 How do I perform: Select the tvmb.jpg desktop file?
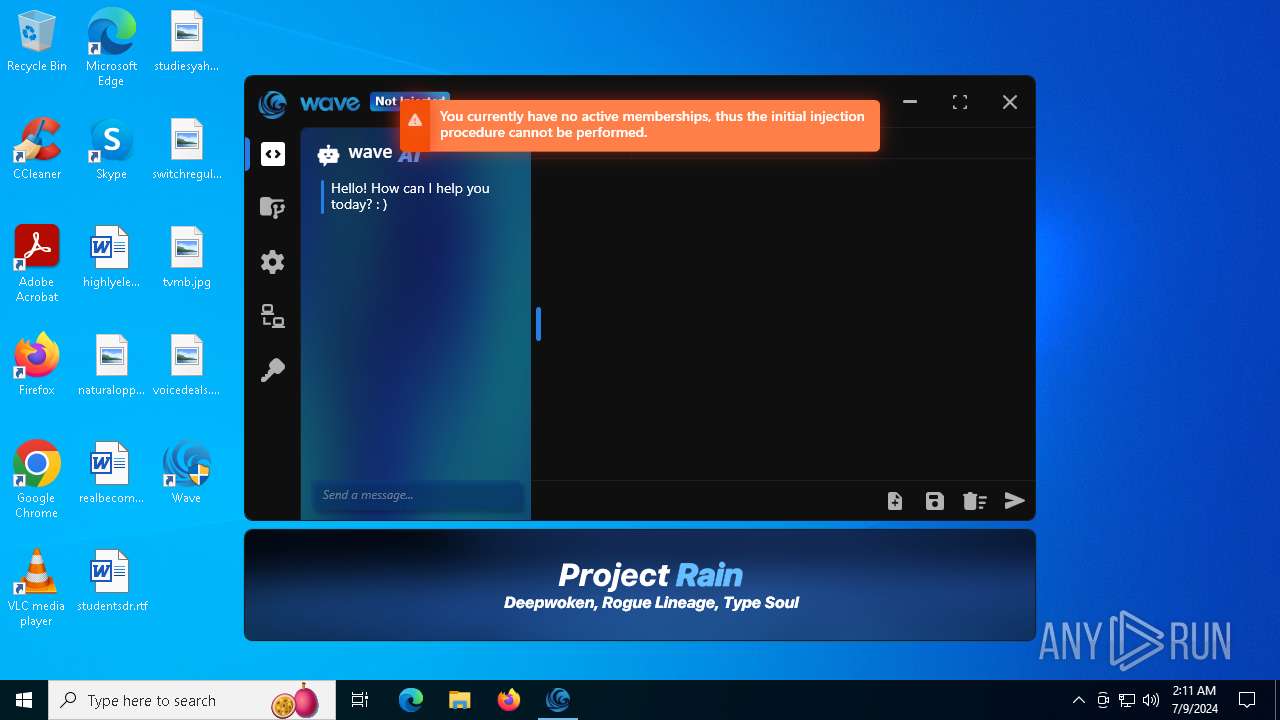click(186, 258)
